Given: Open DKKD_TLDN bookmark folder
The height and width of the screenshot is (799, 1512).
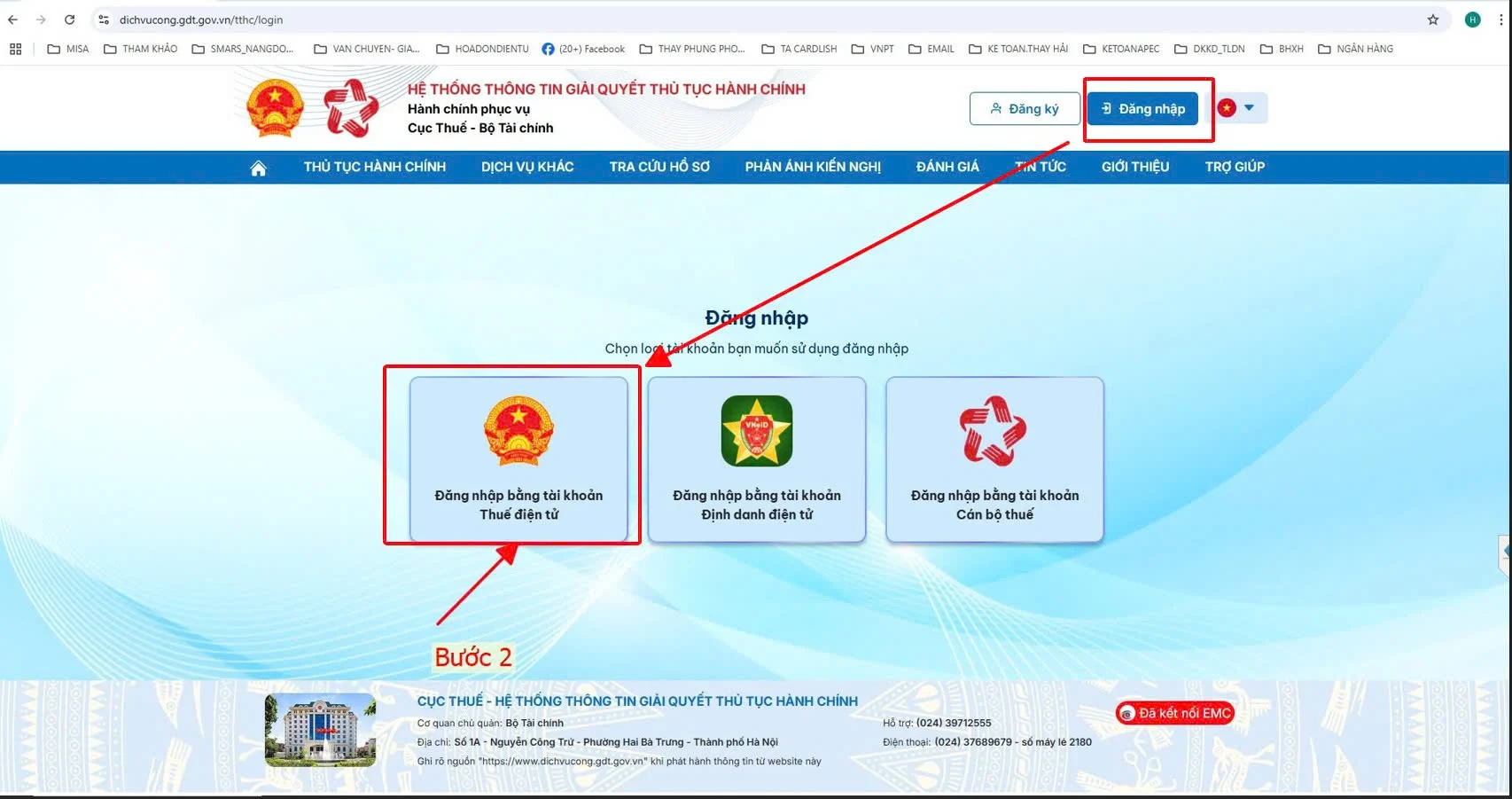Looking at the screenshot, I should 1209,49.
